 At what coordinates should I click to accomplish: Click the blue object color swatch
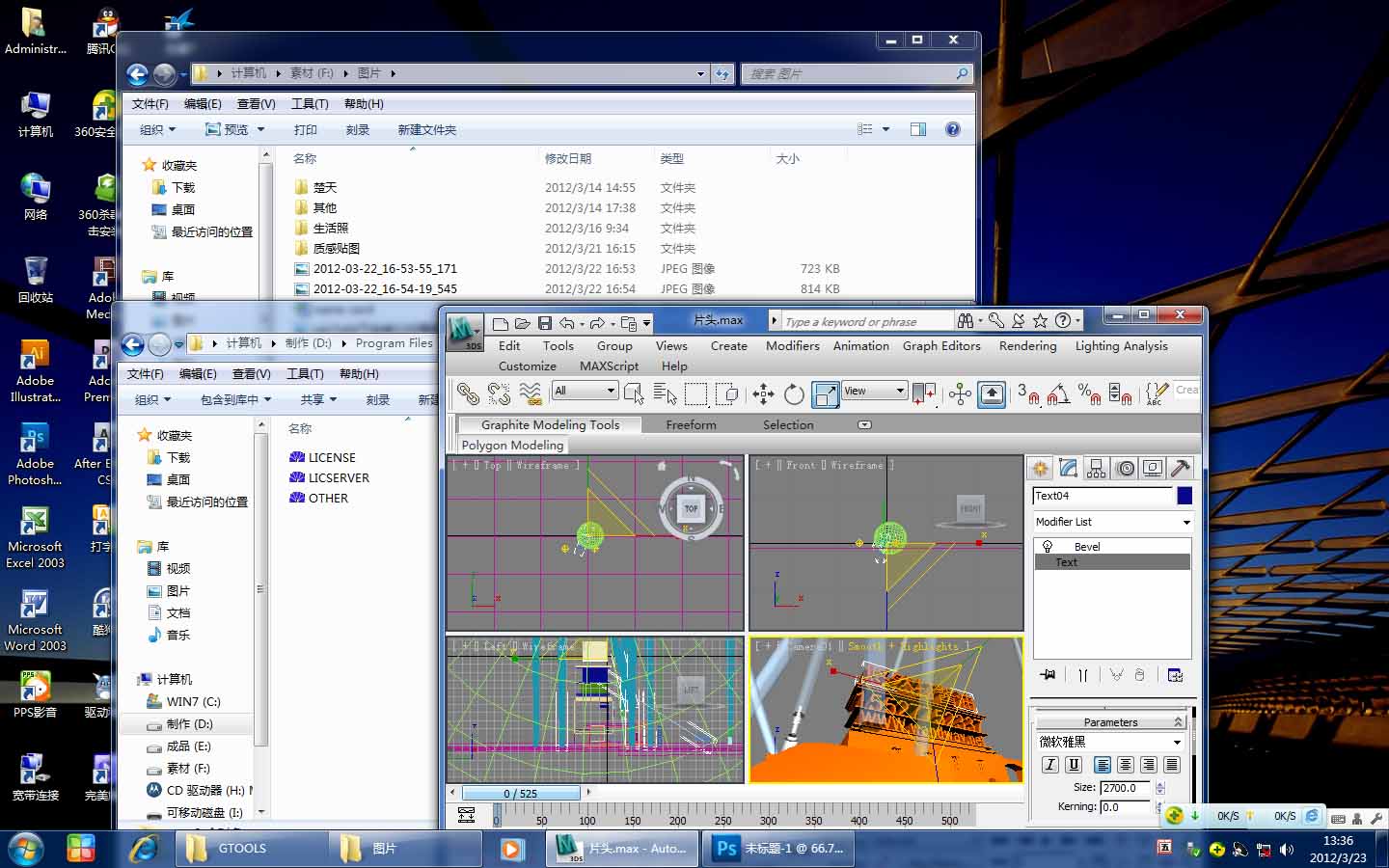click(x=1185, y=496)
